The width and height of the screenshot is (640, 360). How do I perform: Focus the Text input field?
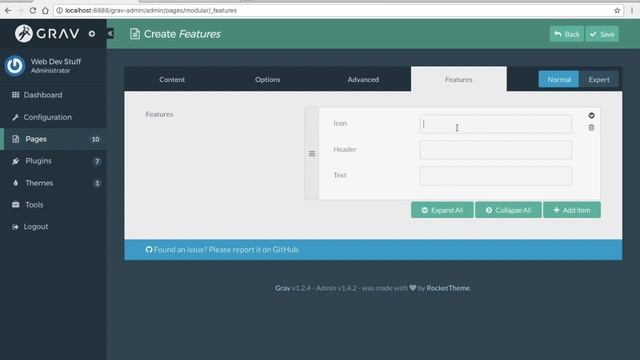(496, 176)
